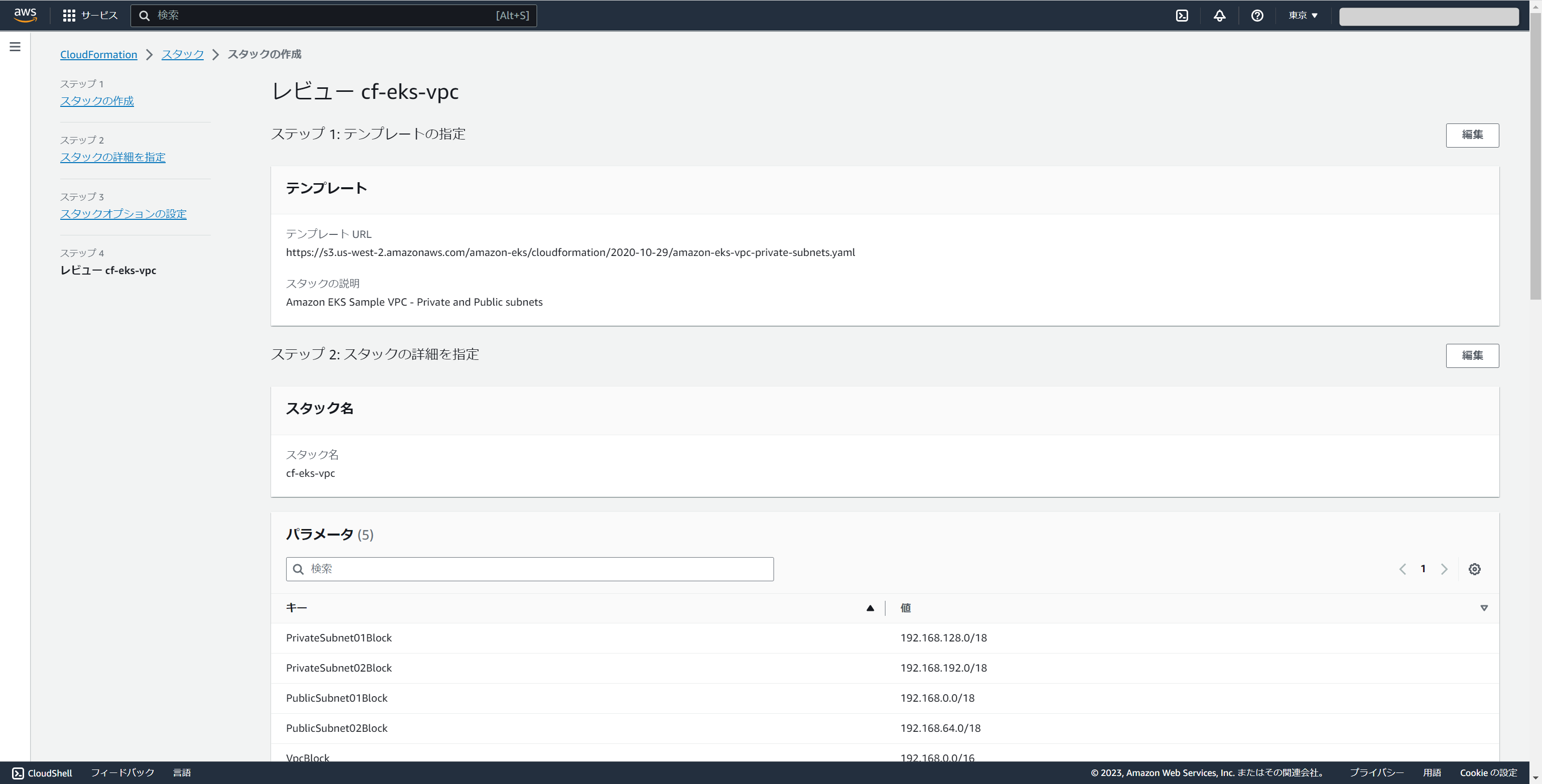The image size is (1542, 784).
Task: Expand the hamburger side navigation
Action: pyautogui.click(x=15, y=47)
